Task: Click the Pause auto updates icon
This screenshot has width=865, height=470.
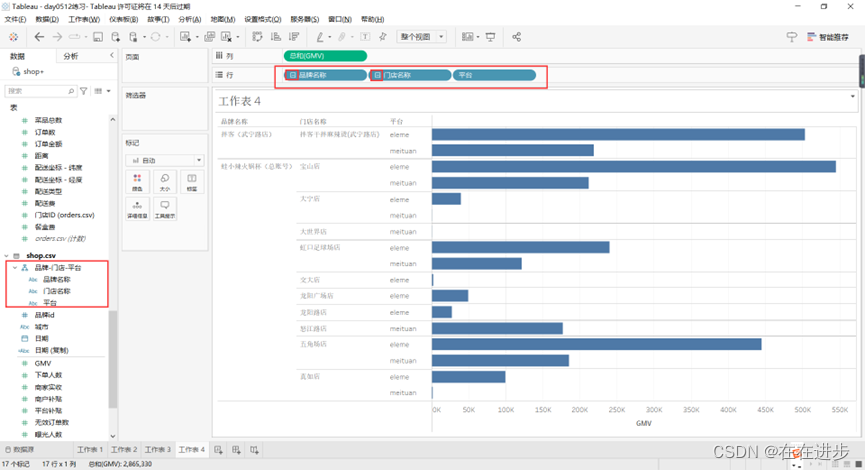Action: tap(133, 37)
